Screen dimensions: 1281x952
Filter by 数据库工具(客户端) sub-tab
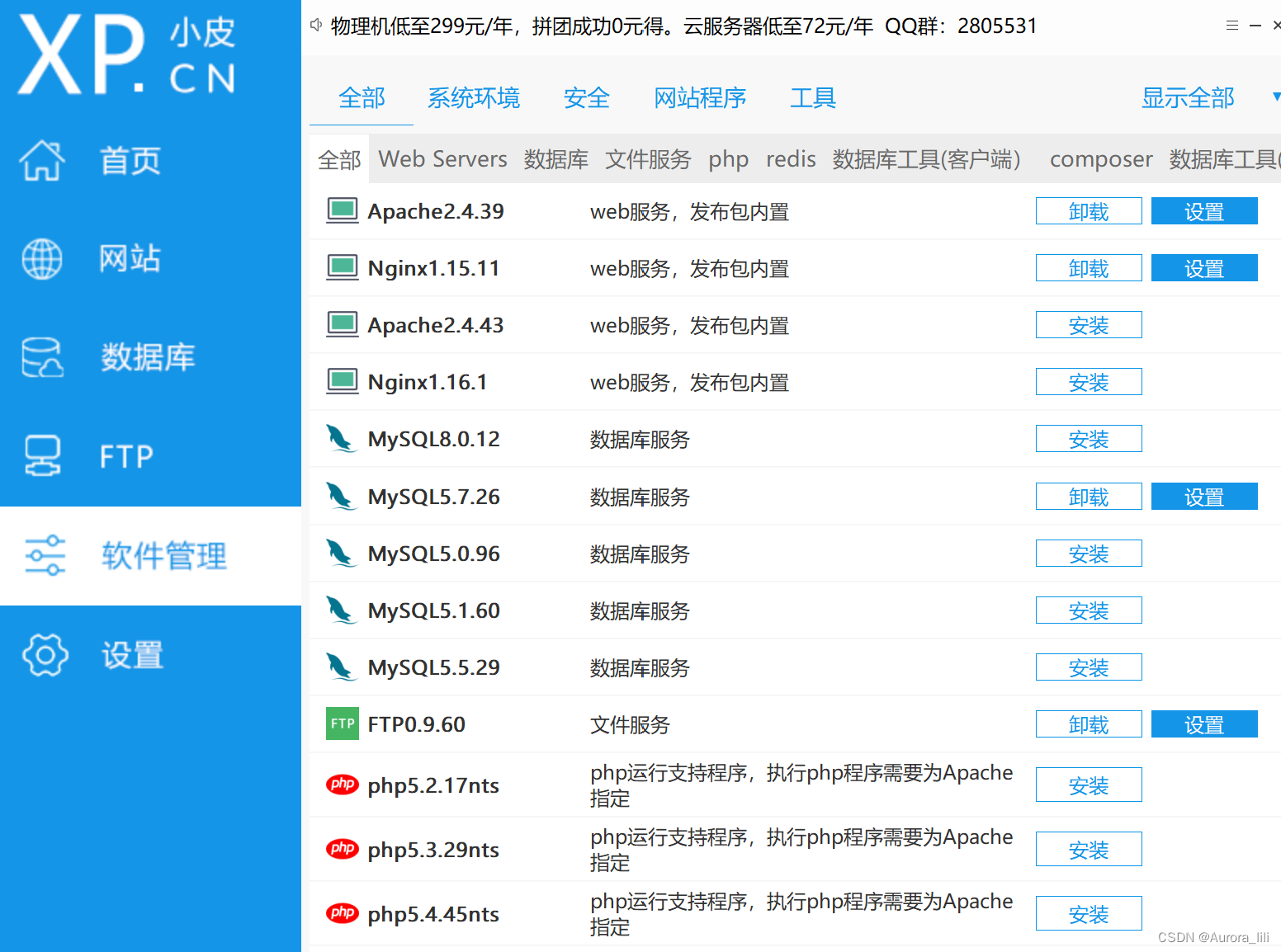927,158
